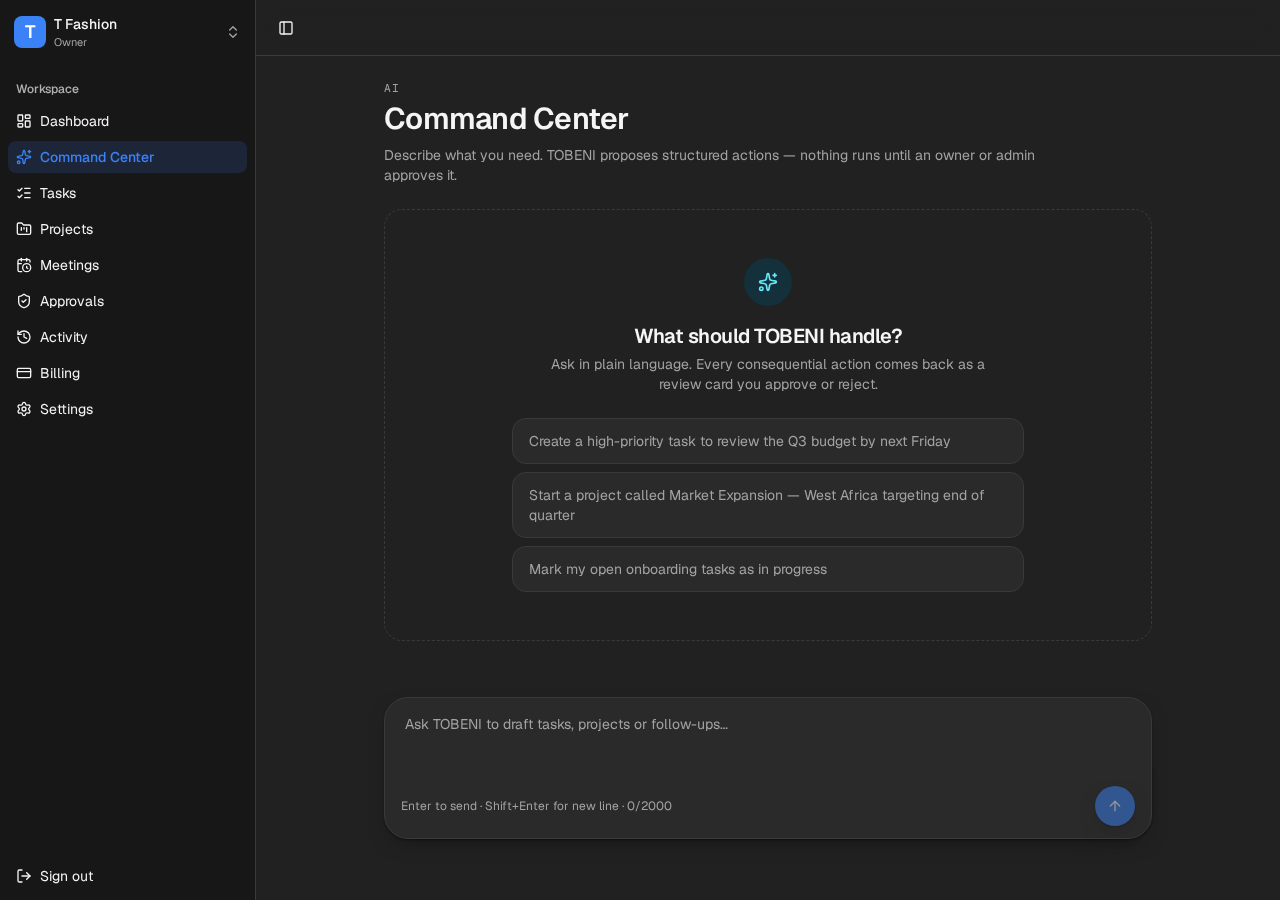
Task: Click the Dashboard grid icon in sidebar
Action: click(x=24, y=121)
